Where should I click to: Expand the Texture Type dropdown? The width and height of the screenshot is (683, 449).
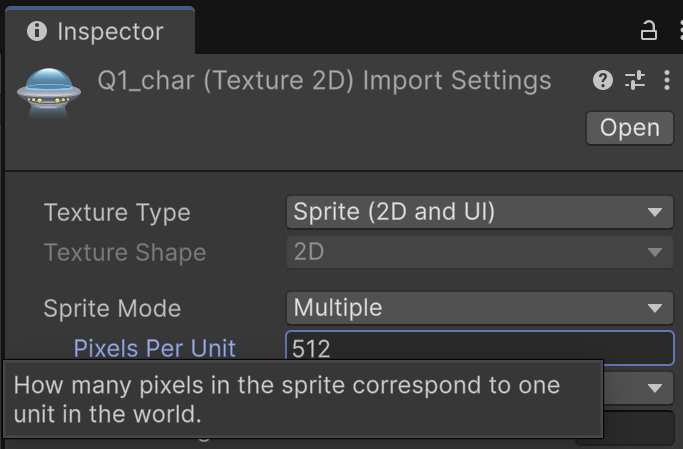tap(480, 212)
